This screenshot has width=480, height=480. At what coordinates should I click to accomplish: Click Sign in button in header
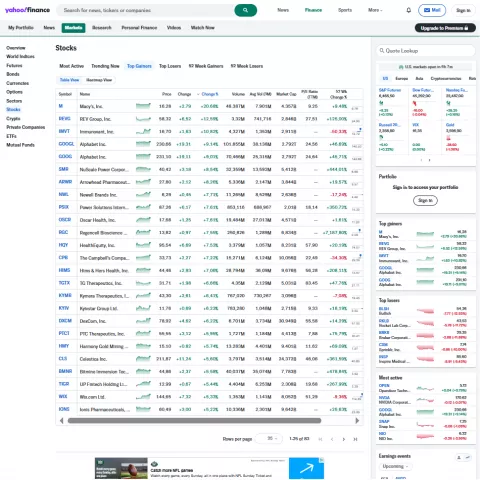click(463, 10)
